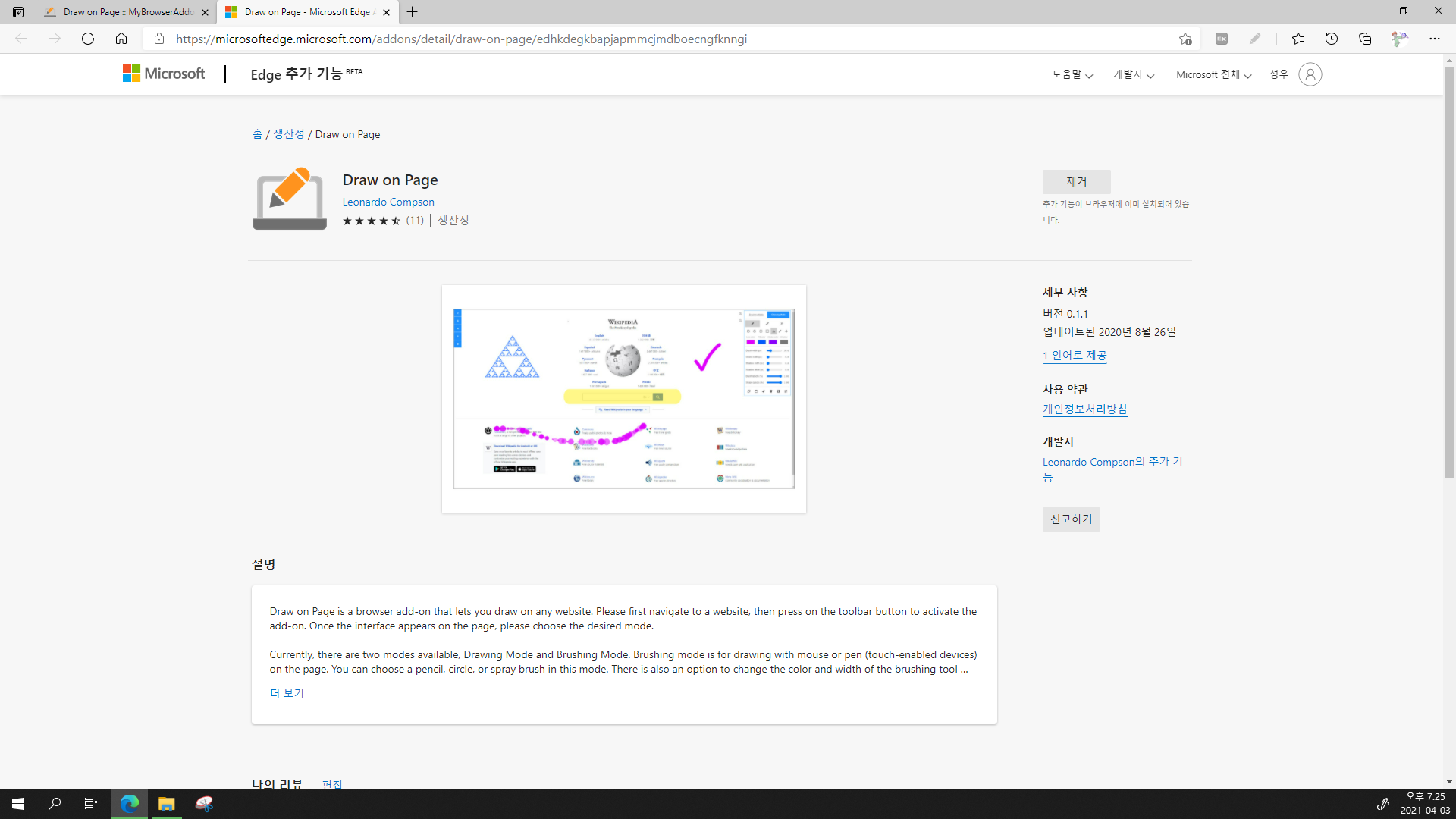Open Collections icon in toolbar
1456x819 pixels.
(x=1365, y=39)
